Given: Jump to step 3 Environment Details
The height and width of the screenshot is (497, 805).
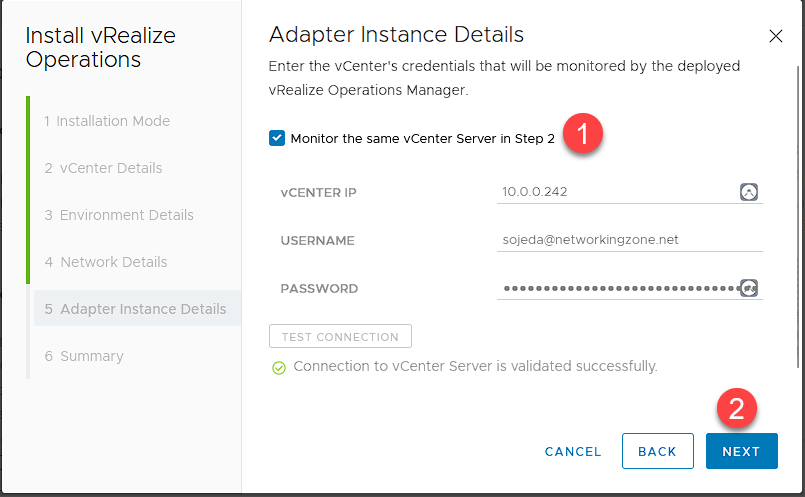Looking at the screenshot, I should 119,215.
